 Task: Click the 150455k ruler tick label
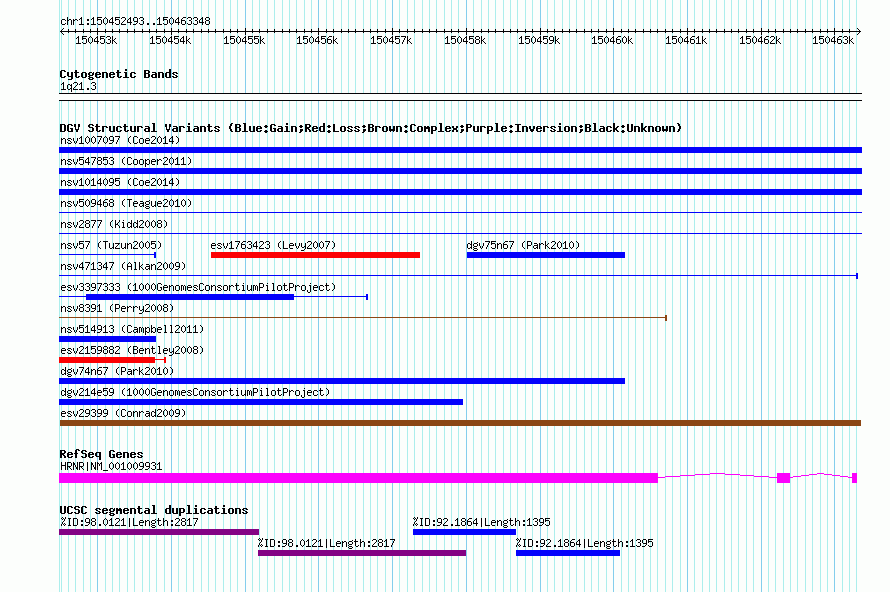click(244, 40)
